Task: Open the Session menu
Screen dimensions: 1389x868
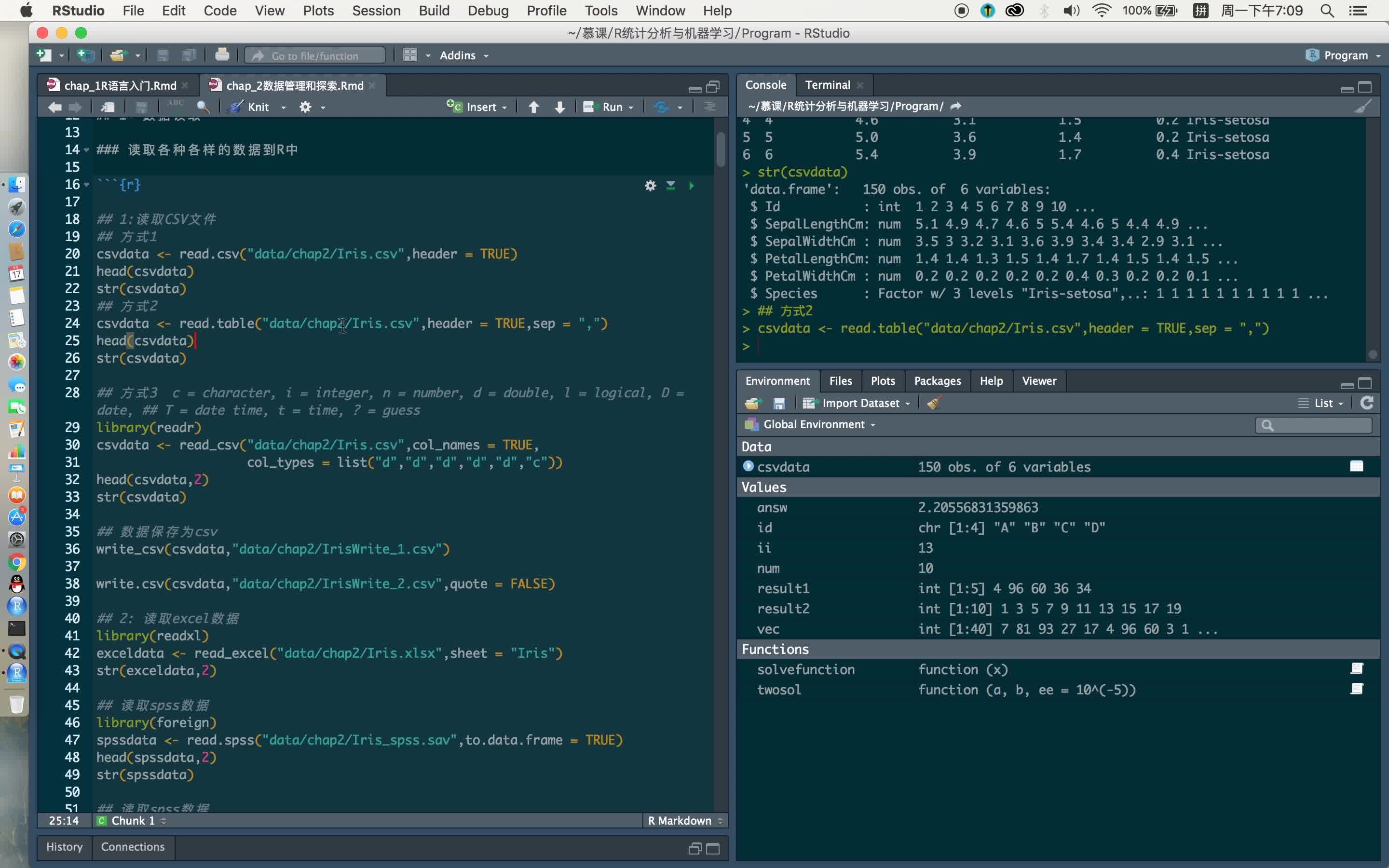Action: pyautogui.click(x=376, y=10)
